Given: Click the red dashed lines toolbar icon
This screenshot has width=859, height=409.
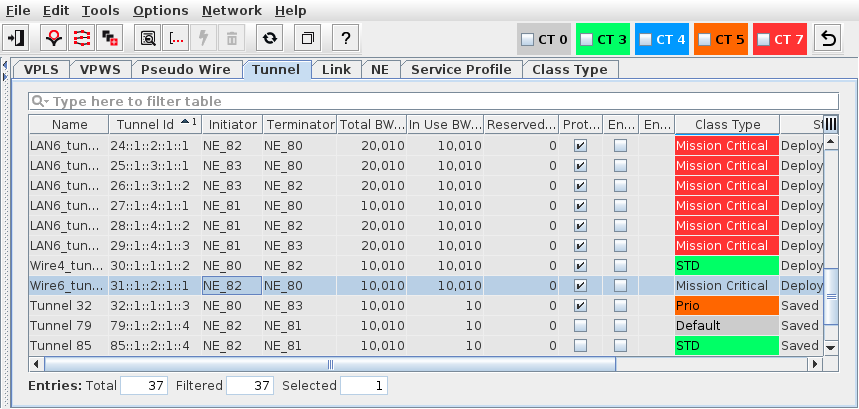Looking at the screenshot, I should (x=82, y=39).
